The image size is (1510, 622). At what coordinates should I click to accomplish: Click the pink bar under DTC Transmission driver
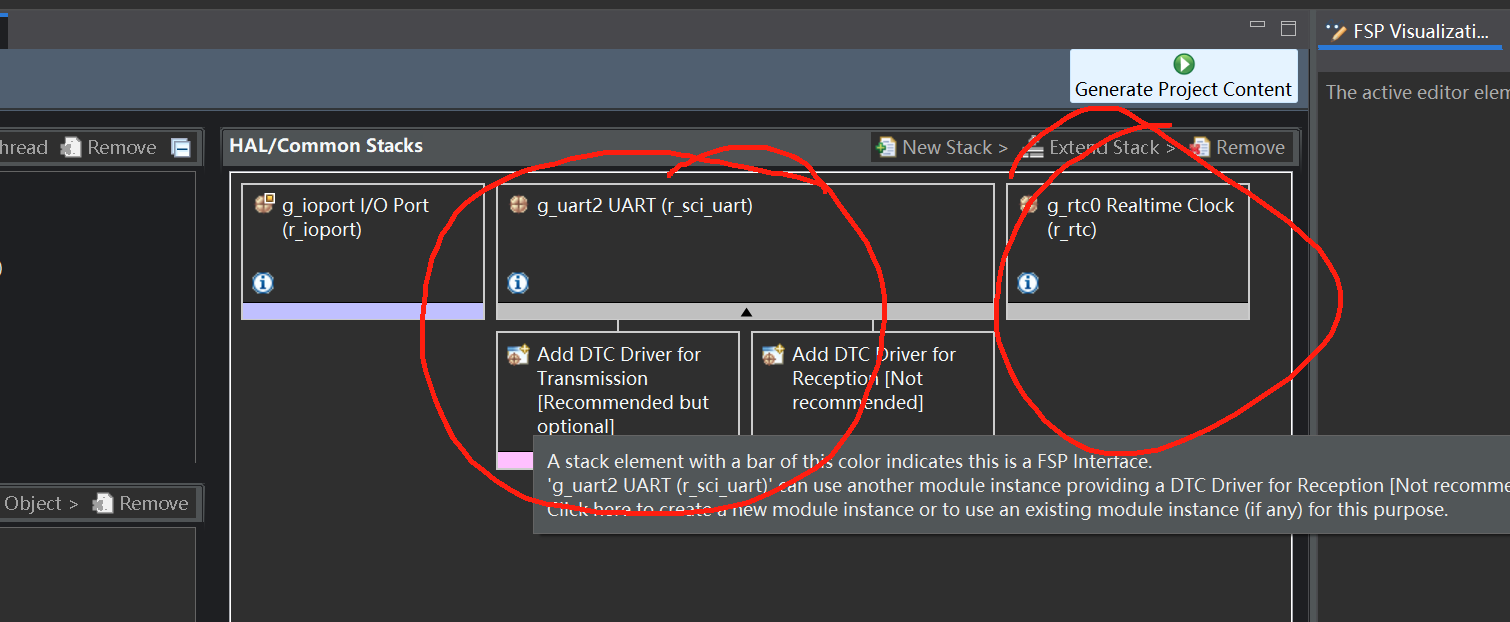(x=515, y=461)
